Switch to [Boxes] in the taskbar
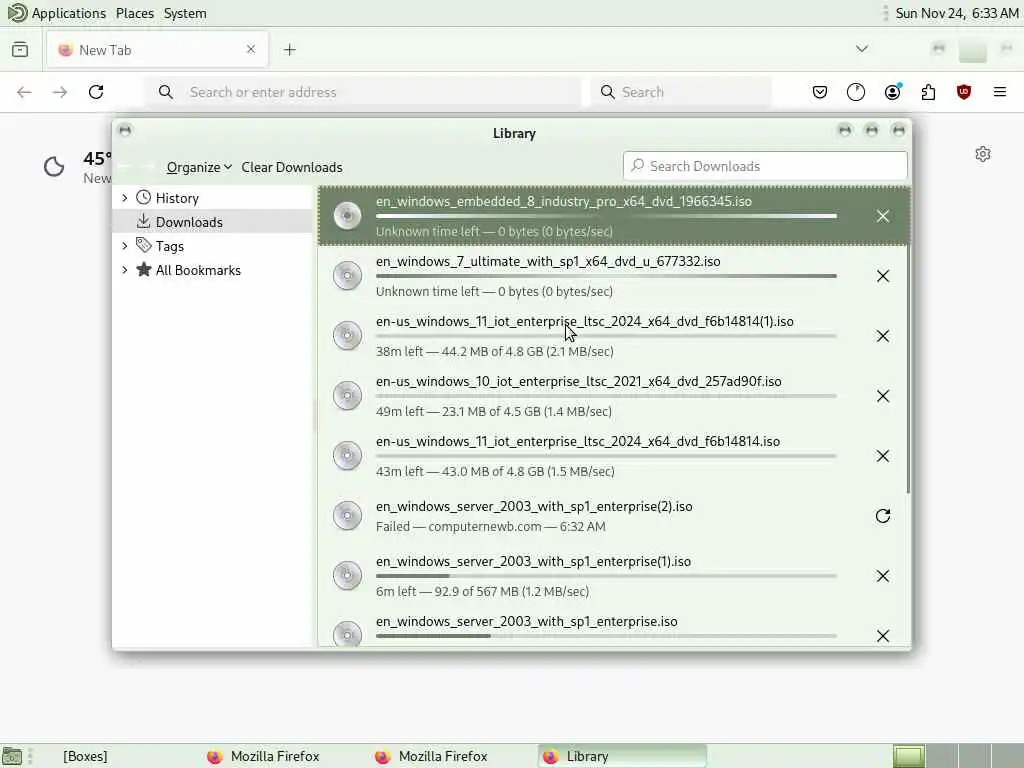Image resolution: width=1024 pixels, height=768 pixels. click(x=85, y=756)
